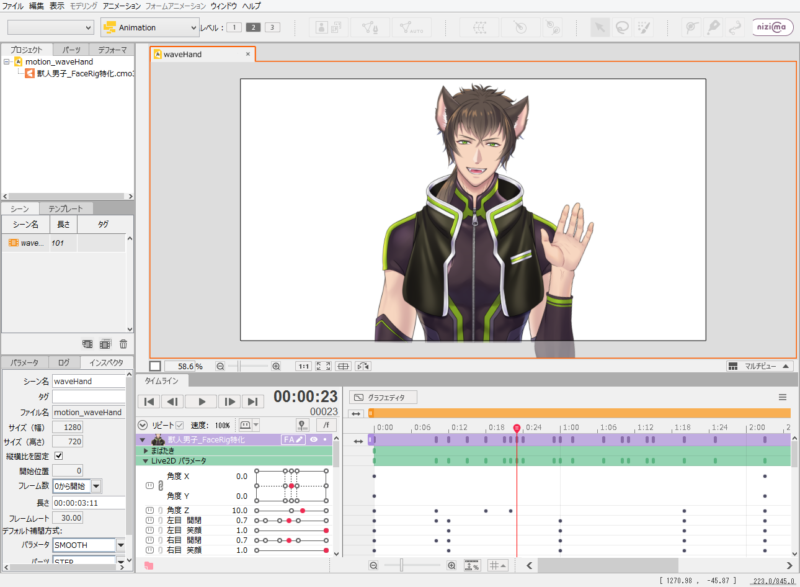Open the keyframe type dropdown arrow

(x=256, y=425)
